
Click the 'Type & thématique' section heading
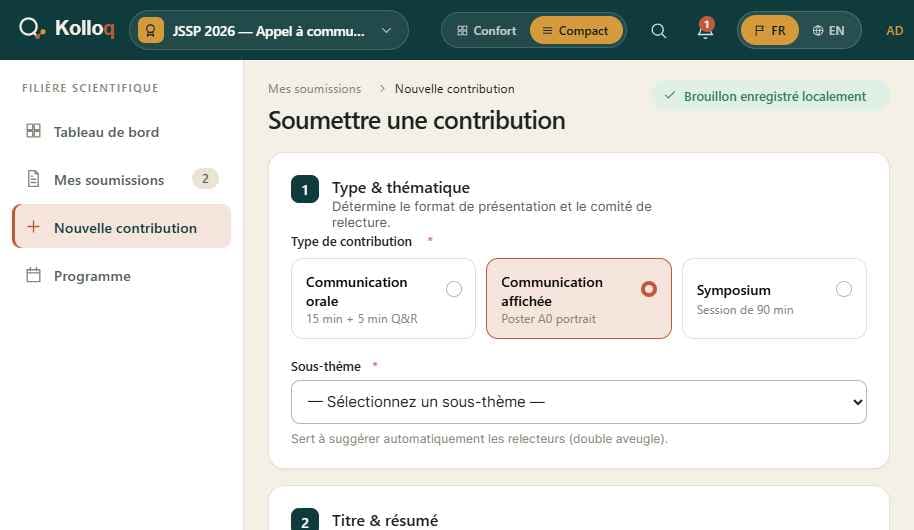pyautogui.click(x=400, y=187)
